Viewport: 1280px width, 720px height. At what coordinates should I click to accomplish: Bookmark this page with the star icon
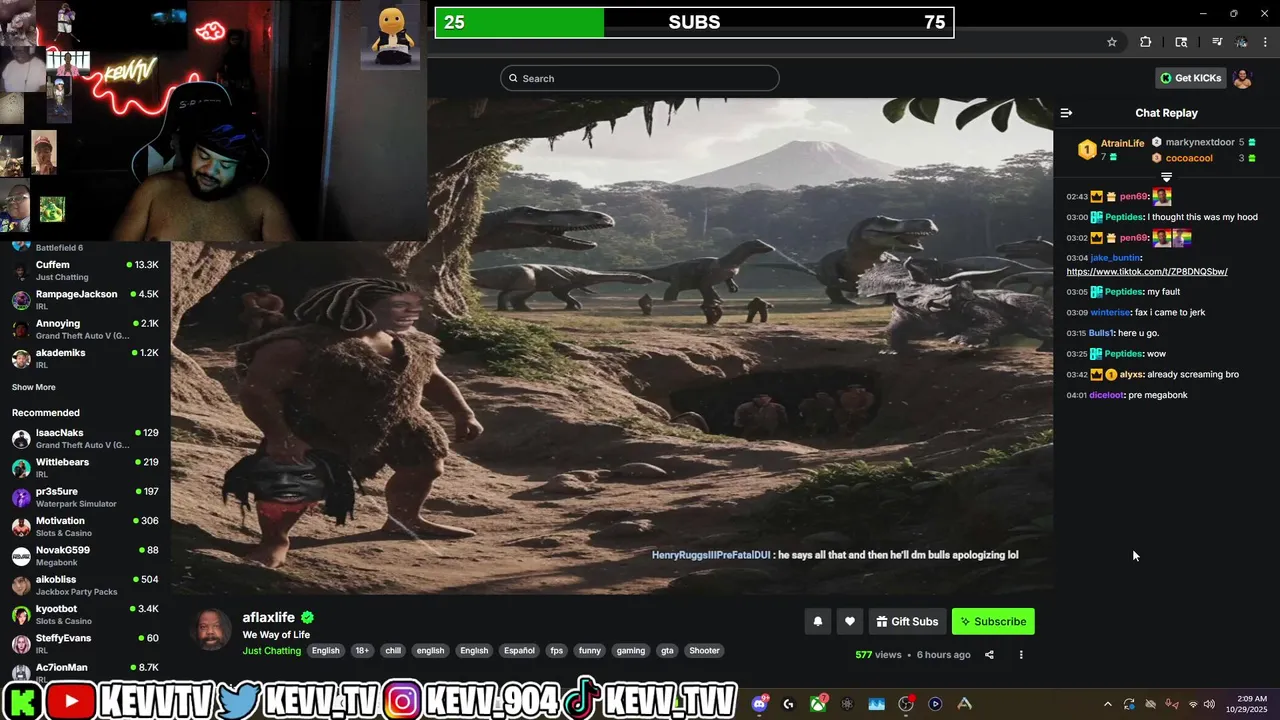point(1112,42)
